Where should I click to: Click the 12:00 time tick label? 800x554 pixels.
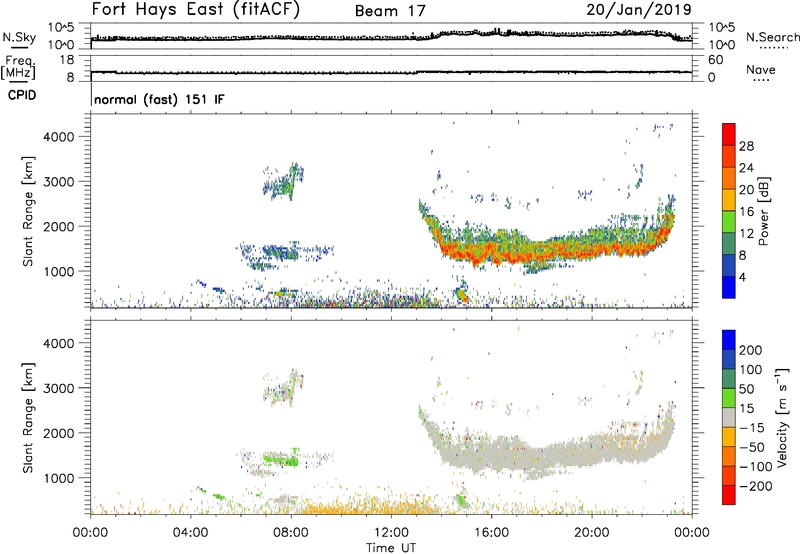[391, 533]
